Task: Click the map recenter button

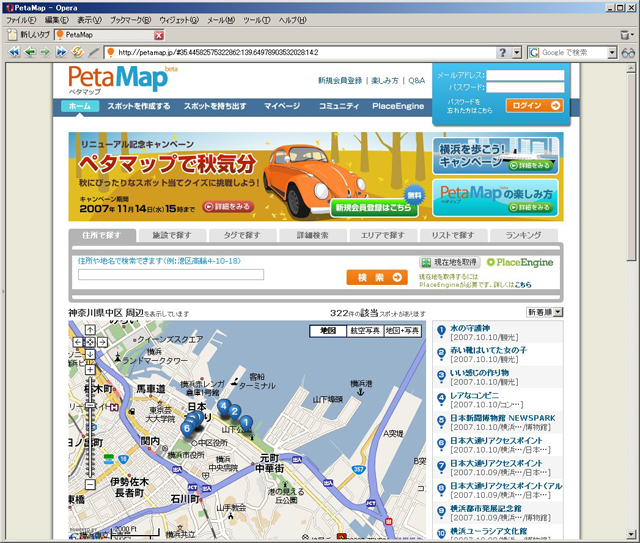Action: [x=90, y=342]
